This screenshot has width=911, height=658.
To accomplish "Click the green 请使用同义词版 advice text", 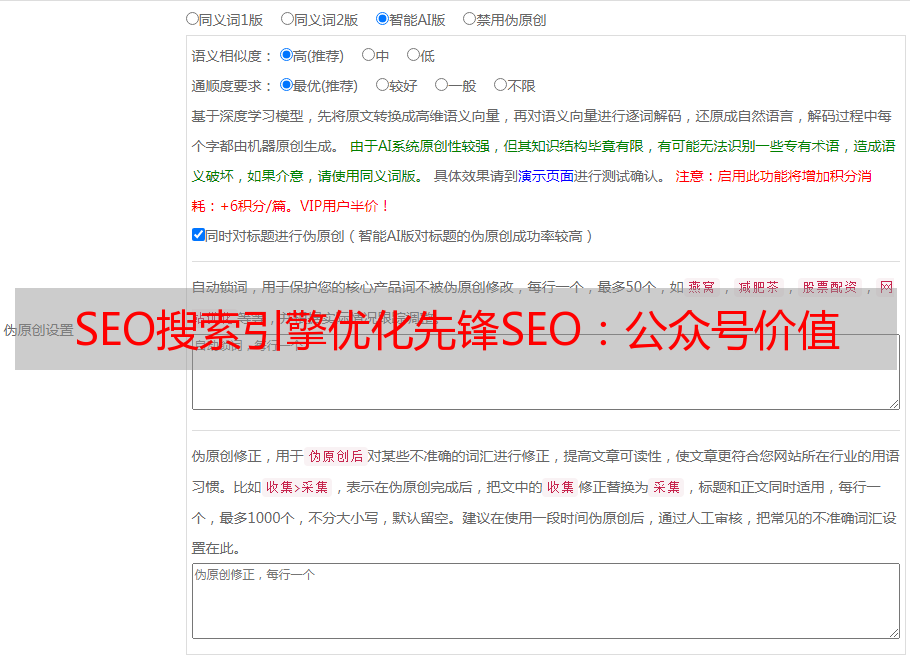I will 367,176.
